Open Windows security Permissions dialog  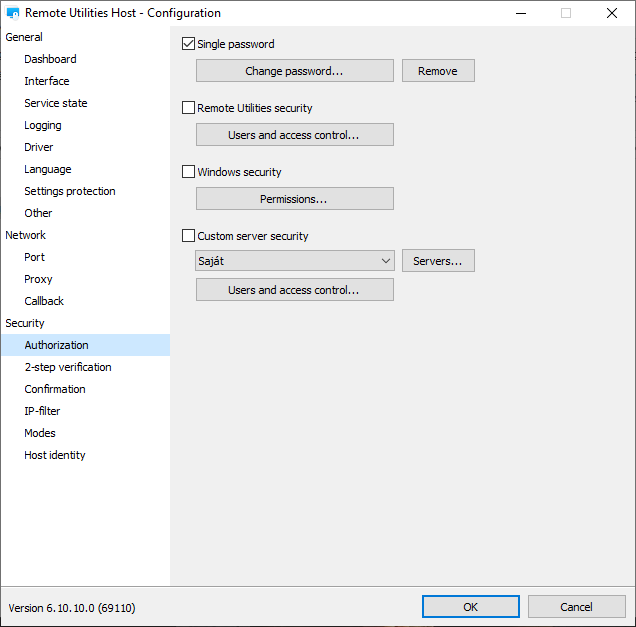click(294, 199)
